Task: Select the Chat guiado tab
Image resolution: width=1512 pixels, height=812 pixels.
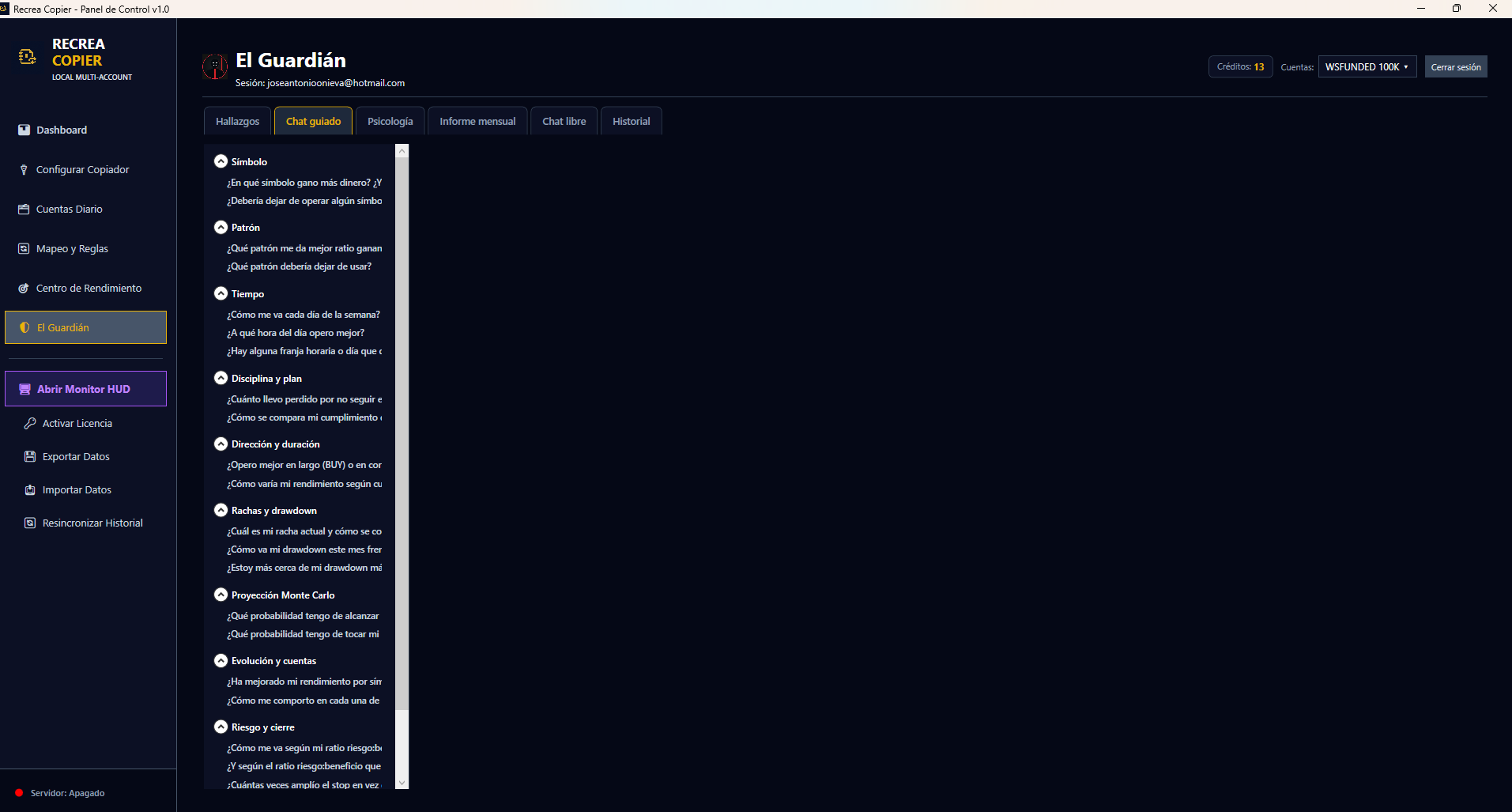Action: click(313, 121)
